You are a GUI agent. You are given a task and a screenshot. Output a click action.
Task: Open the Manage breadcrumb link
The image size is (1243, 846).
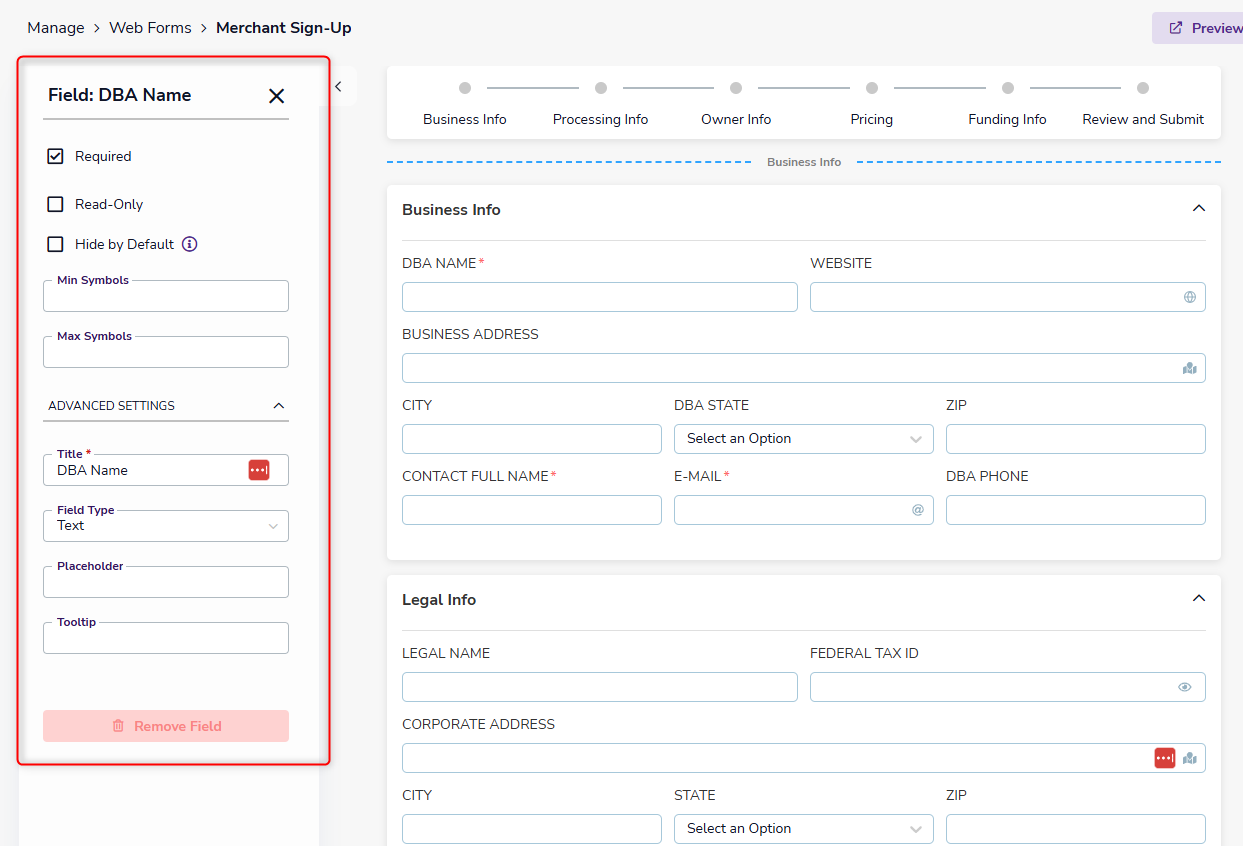[x=56, y=28]
